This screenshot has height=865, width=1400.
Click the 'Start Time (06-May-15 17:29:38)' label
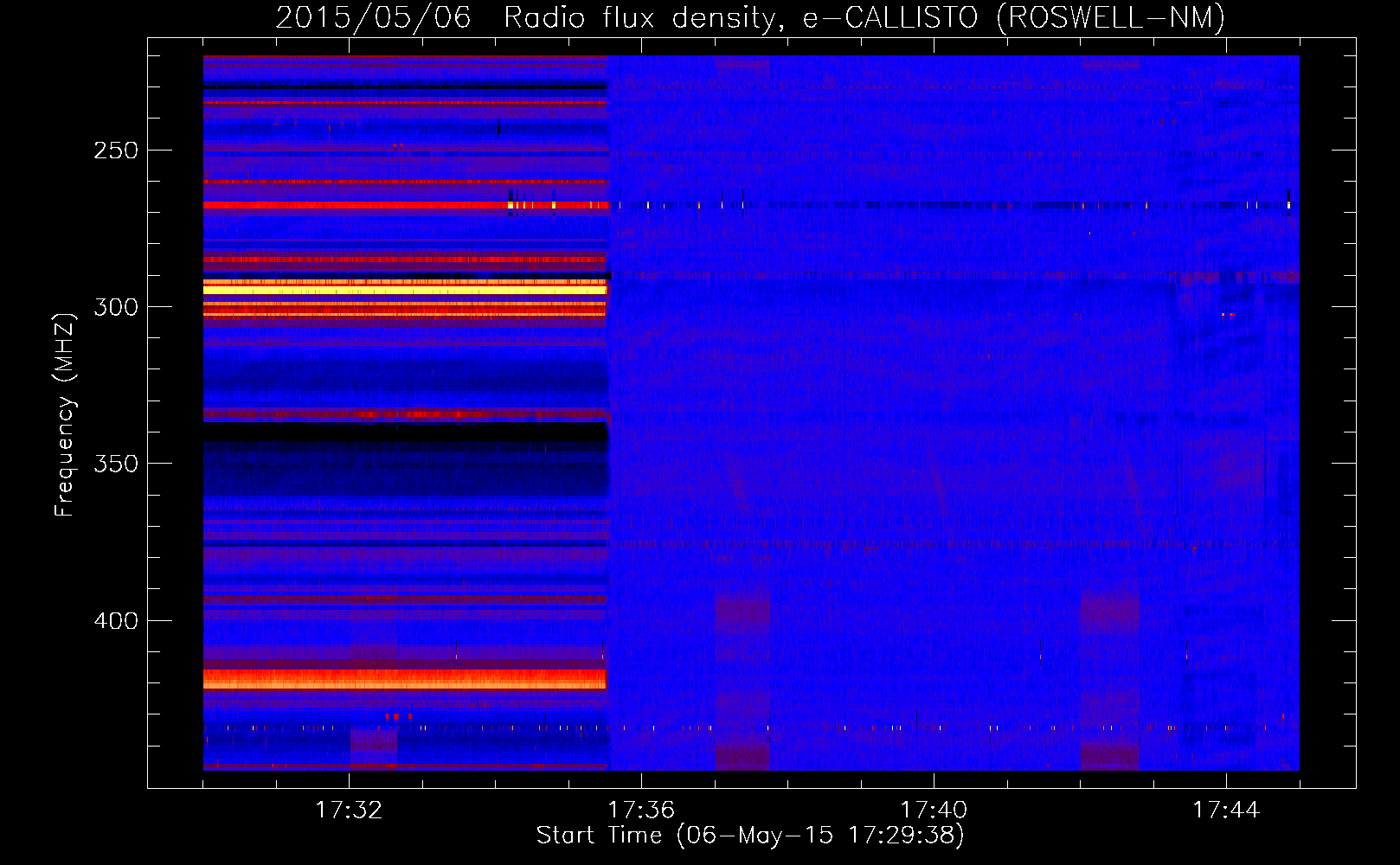click(749, 836)
